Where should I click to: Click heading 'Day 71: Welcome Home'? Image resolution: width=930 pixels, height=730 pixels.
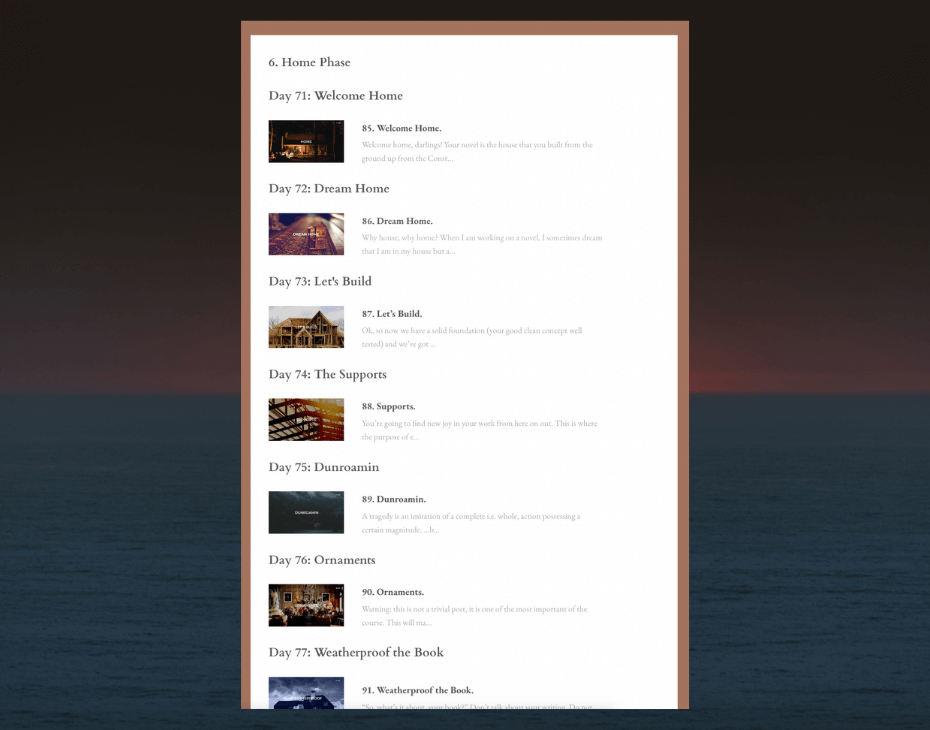(x=336, y=96)
